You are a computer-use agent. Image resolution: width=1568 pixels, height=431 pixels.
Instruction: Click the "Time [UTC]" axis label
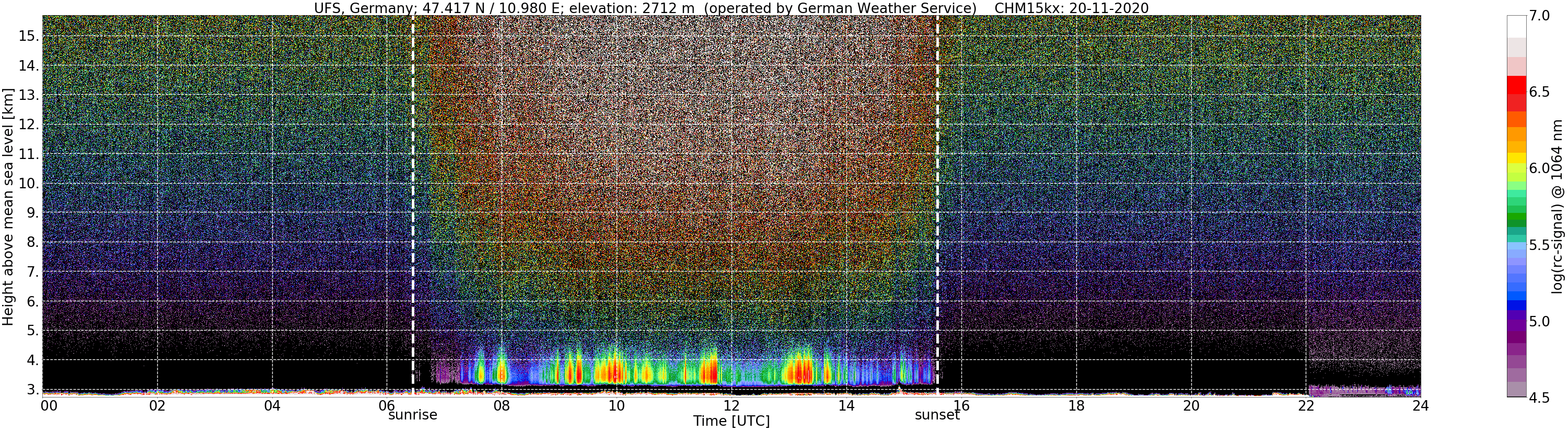pos(731,421)
